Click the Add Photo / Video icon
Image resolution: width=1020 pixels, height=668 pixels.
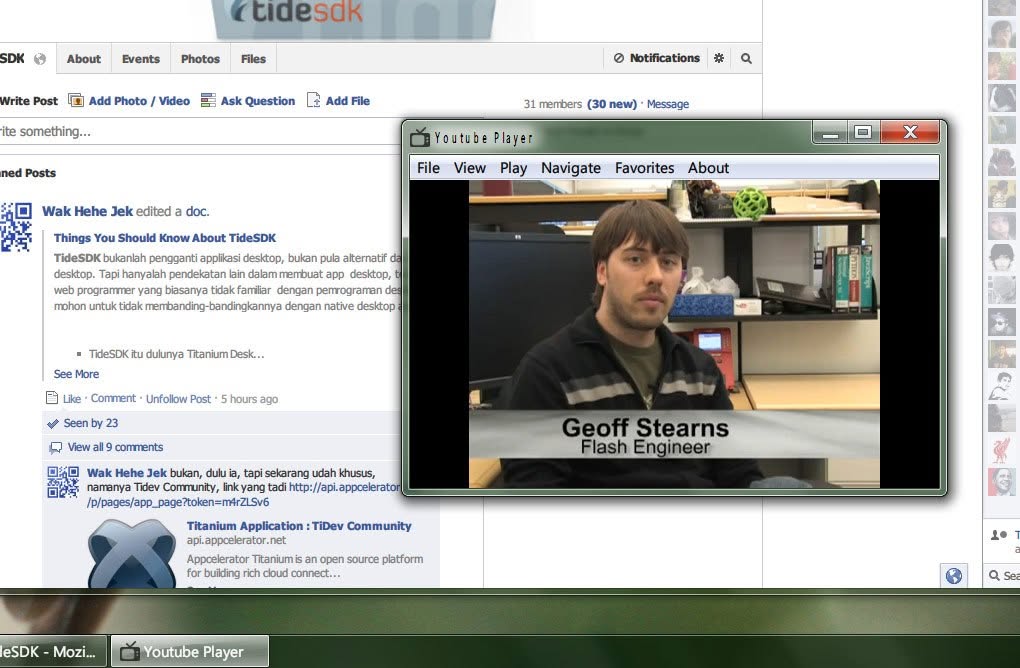tap(76, 100)
